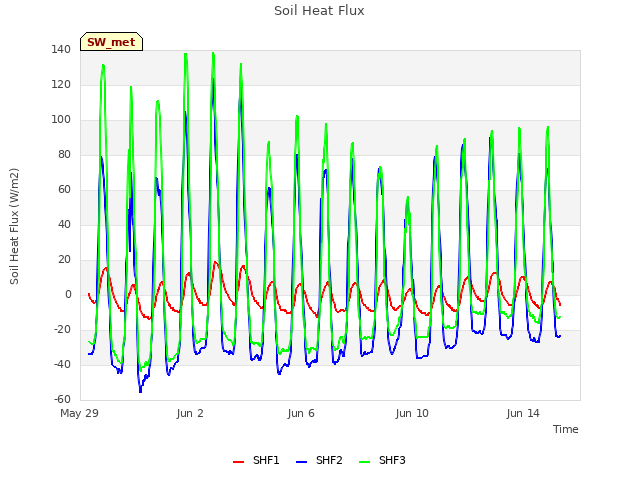Image resolution: width=640 pixels, height=480 pixels.
Task: Click the -40 y-axis tick label
Action: (62, 364)
